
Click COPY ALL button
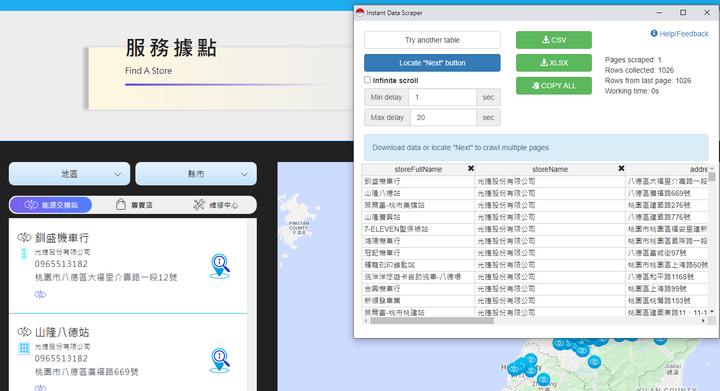[554, 86]
